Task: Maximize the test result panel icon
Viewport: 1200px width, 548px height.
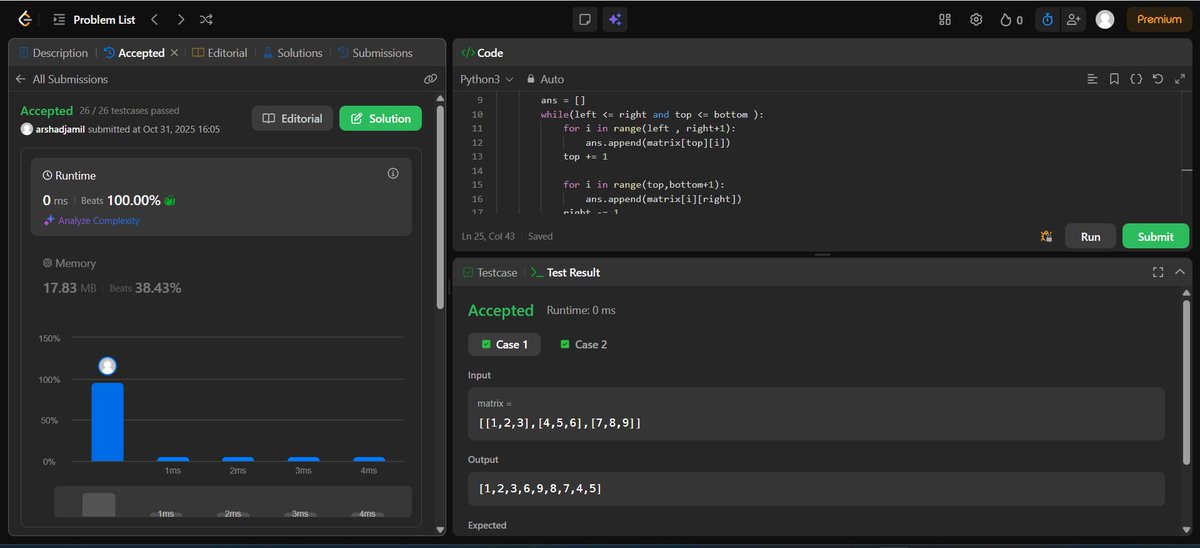Action: (1158, 272)
